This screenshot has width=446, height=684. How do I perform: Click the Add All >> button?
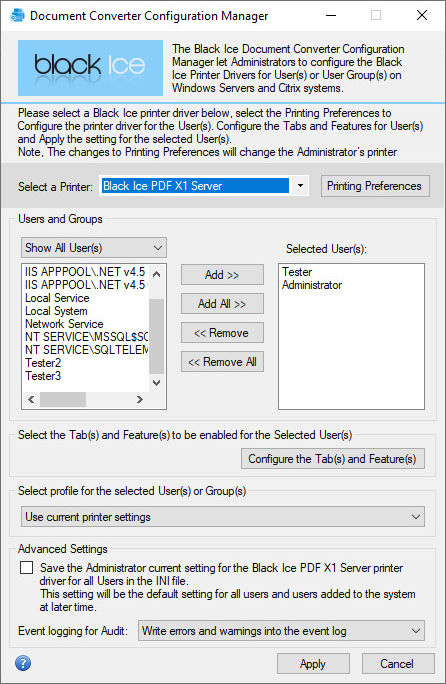click(x=222, y=304)
